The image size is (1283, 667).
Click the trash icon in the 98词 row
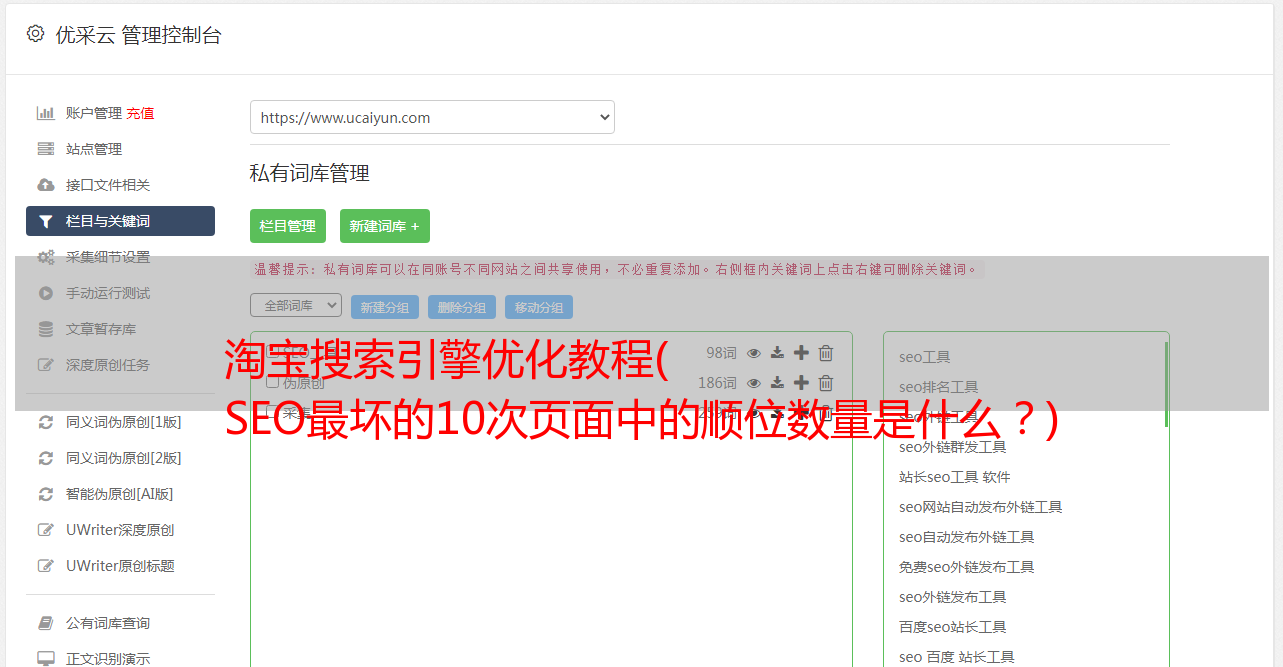click(x=826, y=353)
